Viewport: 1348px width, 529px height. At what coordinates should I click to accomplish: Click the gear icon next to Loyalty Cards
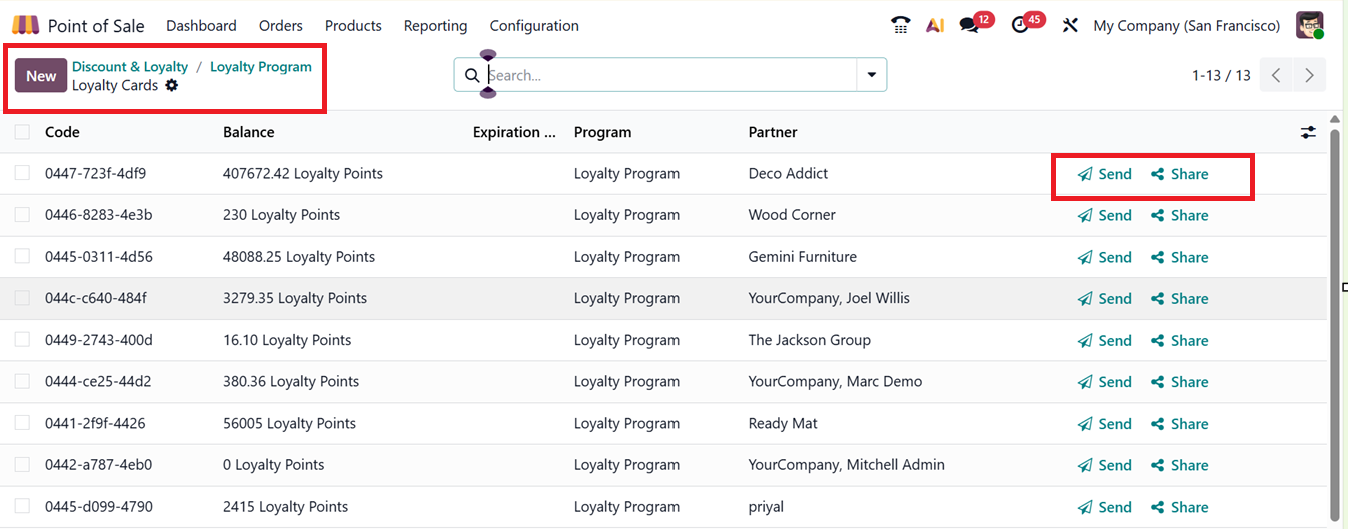(172, 86)
